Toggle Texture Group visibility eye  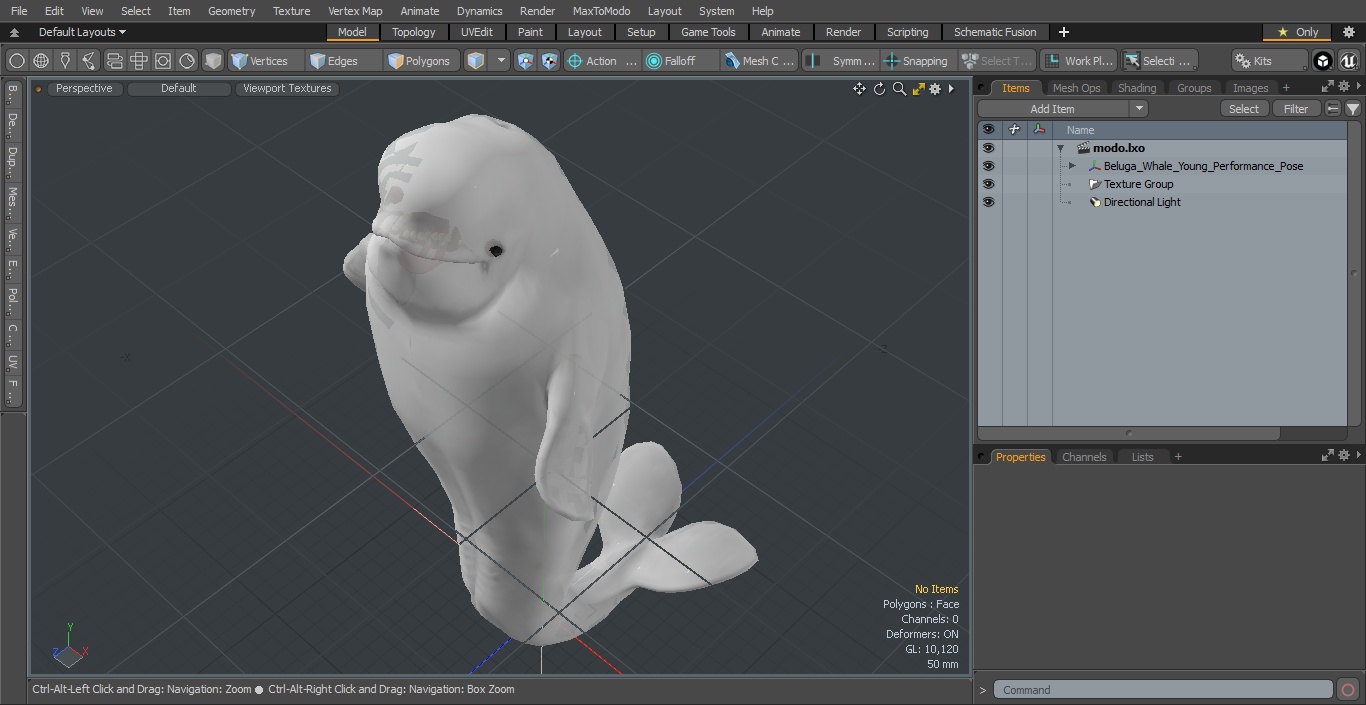coord(988,184)
